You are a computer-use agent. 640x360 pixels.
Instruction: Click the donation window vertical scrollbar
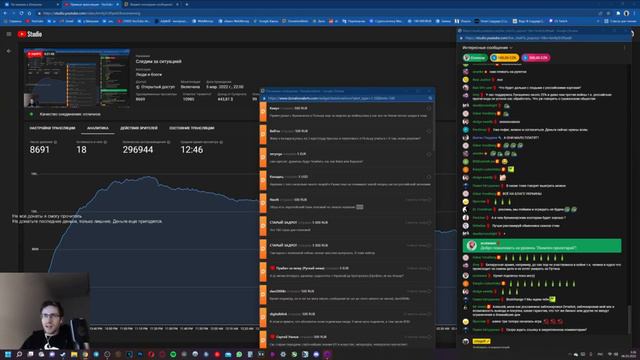(434, 127)
